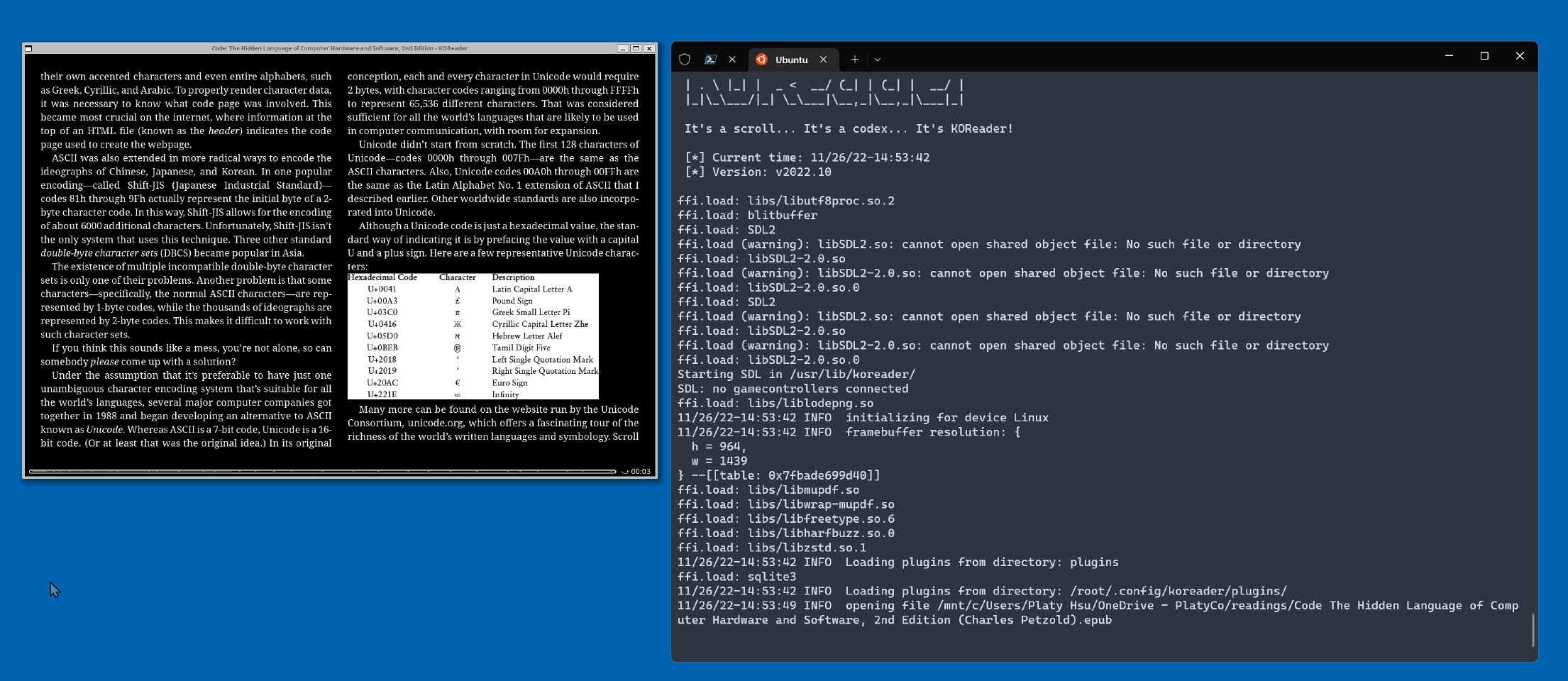Click the orange Ubuntu logo icon
The width and height of the screenshot is (1568, 681).
click(762, 60)
